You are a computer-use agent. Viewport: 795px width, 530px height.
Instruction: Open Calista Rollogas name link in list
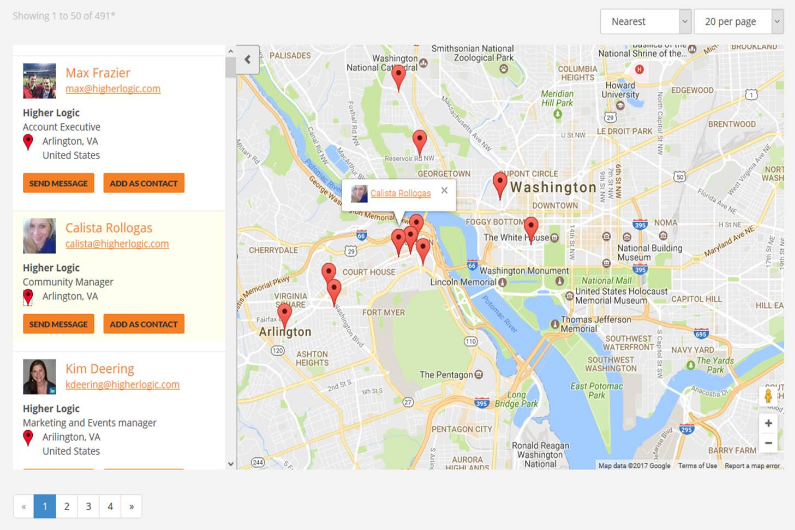point(109,228)
